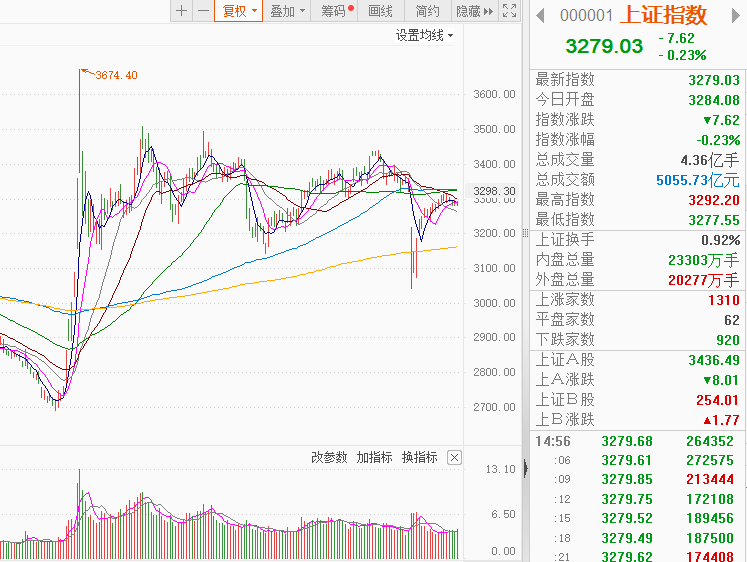Click the 3674.40 peak price marker
Image resolution: width=747 pixels, height=562 pixels.
[116, 76]
